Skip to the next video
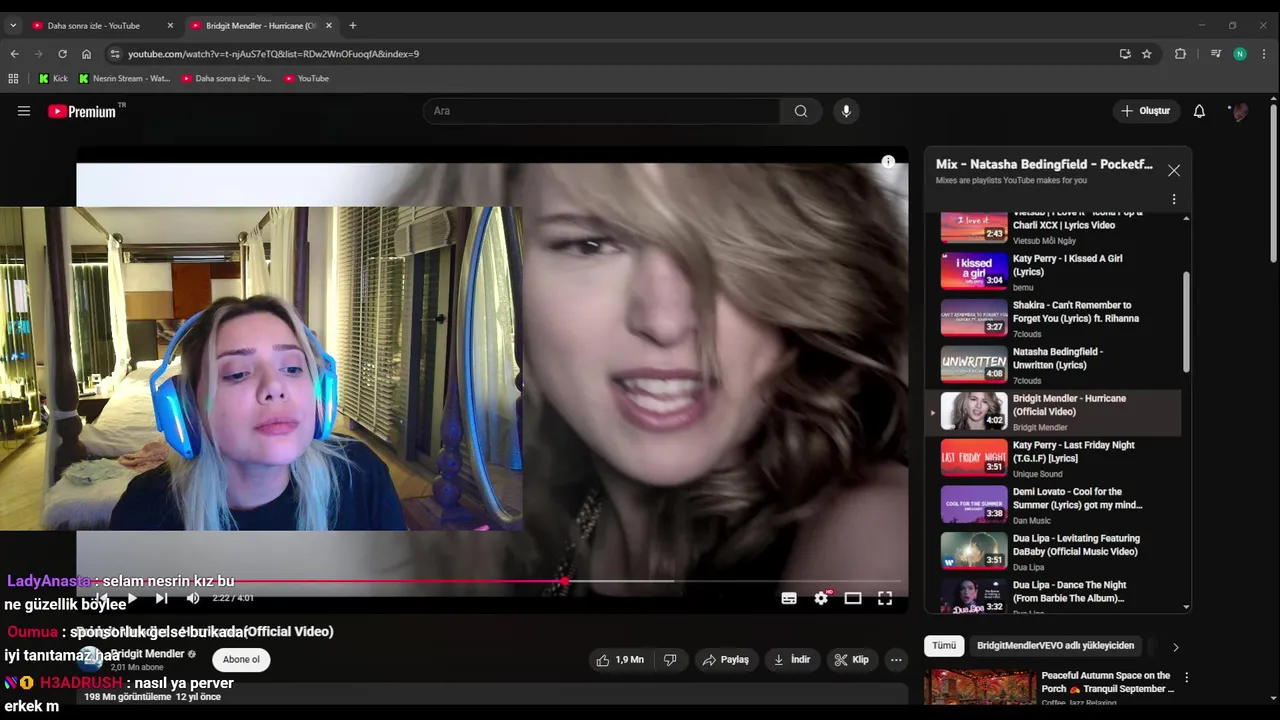 pyautogui.click(x=161, y=598)
